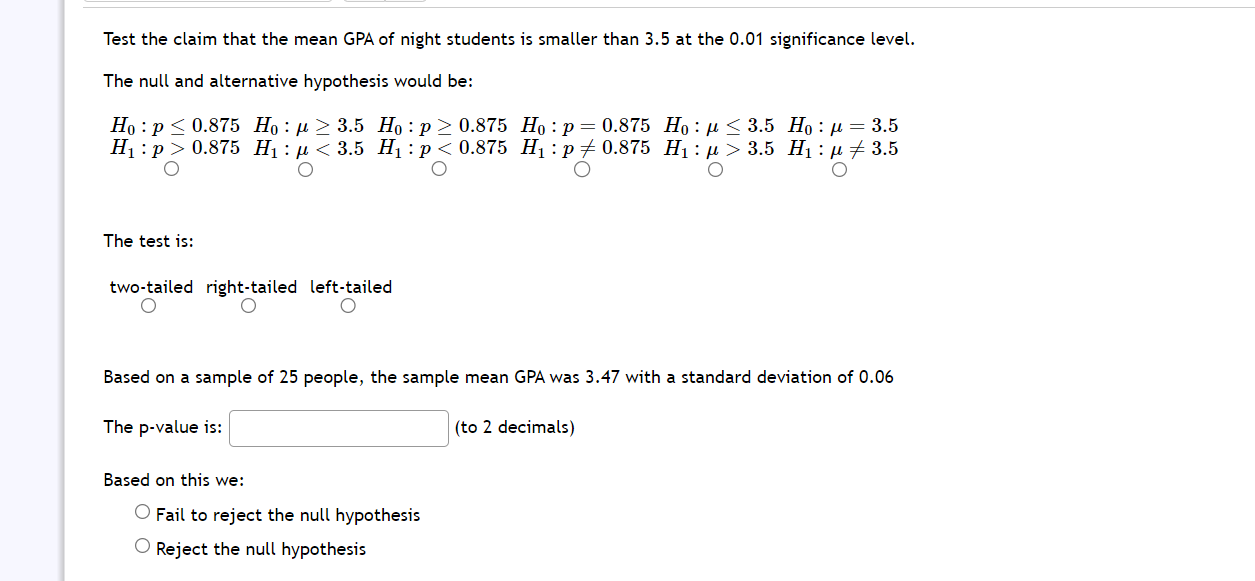Click the 'left-tailed' text label
The width and height of the screenshot is (1255, 581).
pos(350,286)
